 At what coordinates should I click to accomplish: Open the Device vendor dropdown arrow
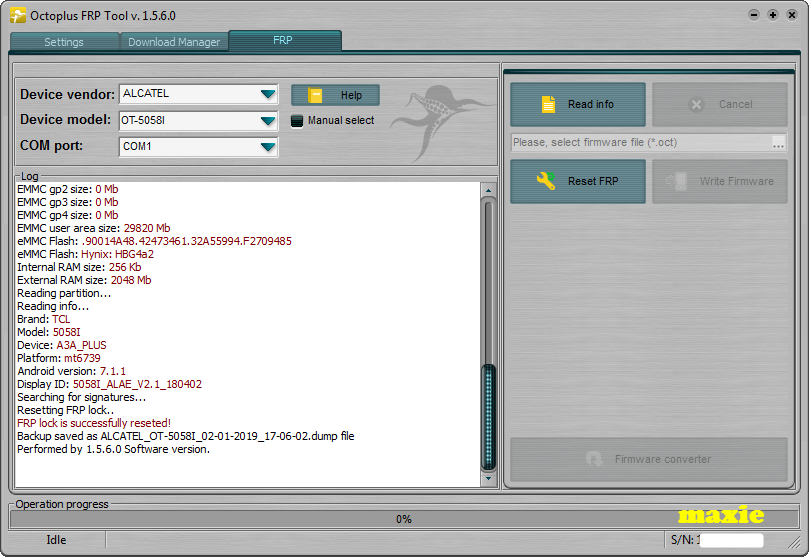(268, 94)
